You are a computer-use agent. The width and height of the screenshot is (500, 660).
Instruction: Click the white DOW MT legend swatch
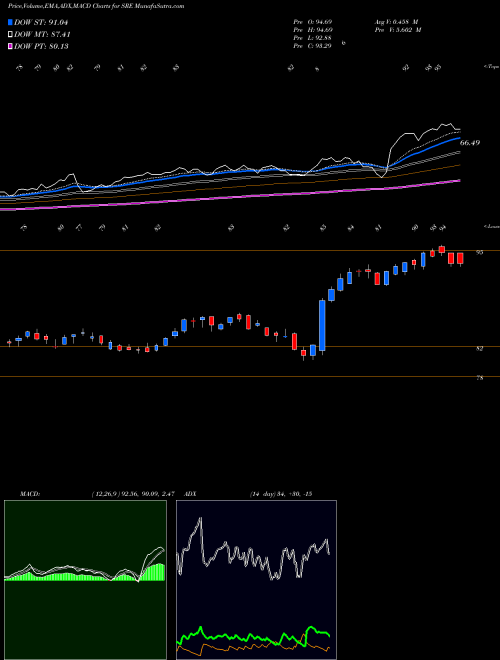pyautogui.click(x=10, y=34)
